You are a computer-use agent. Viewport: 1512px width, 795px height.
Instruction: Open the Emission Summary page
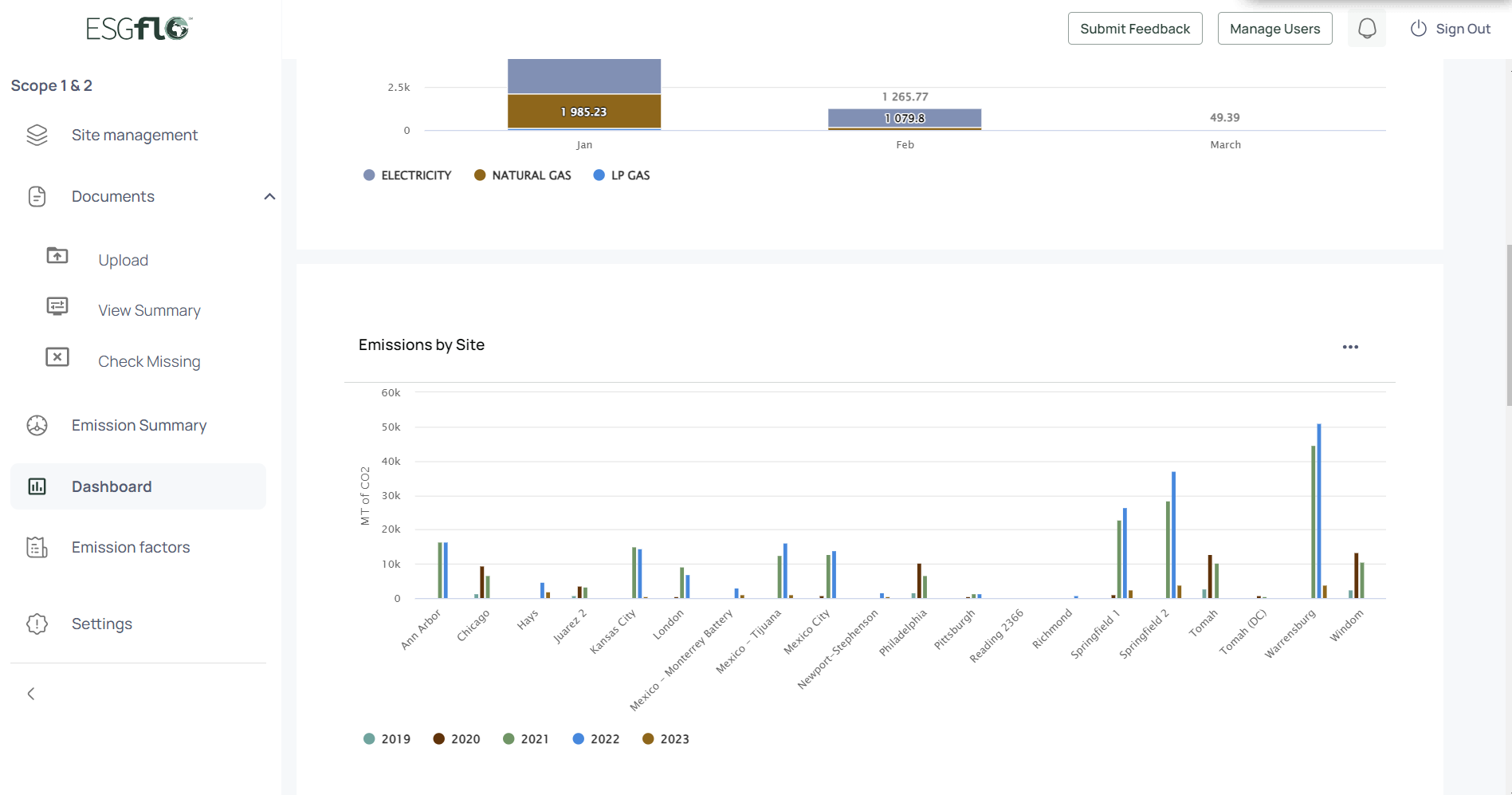click(139, 425)
